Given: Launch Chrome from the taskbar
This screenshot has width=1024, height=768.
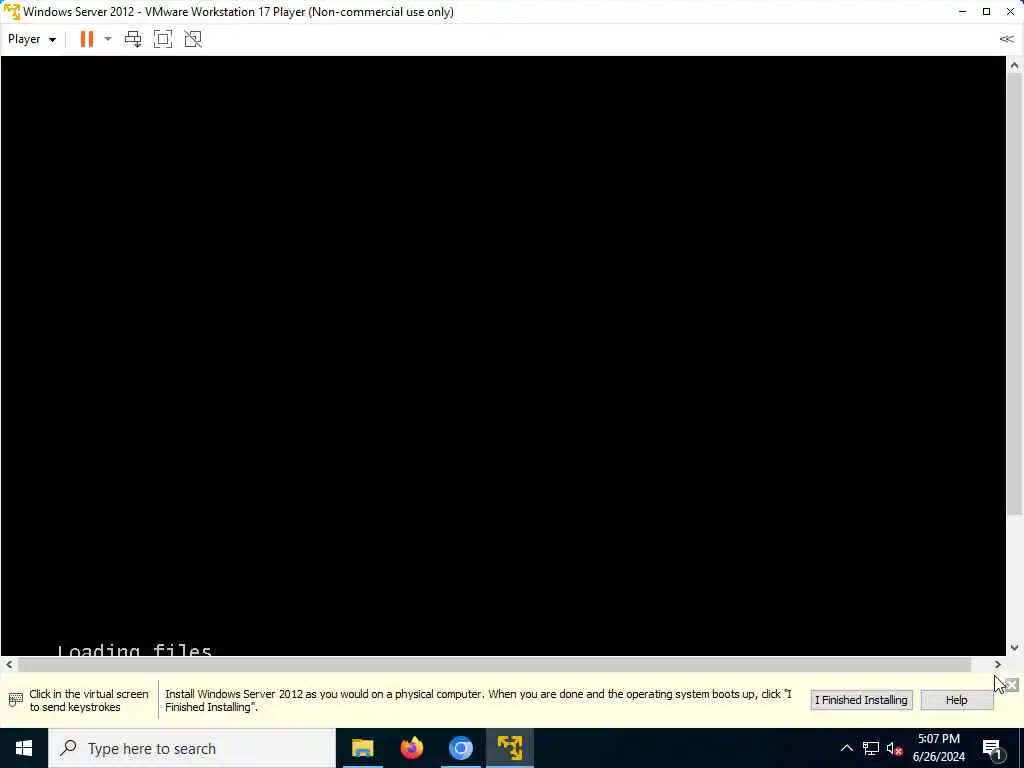Looking at the screenshot, I should [x=460, y=748].
